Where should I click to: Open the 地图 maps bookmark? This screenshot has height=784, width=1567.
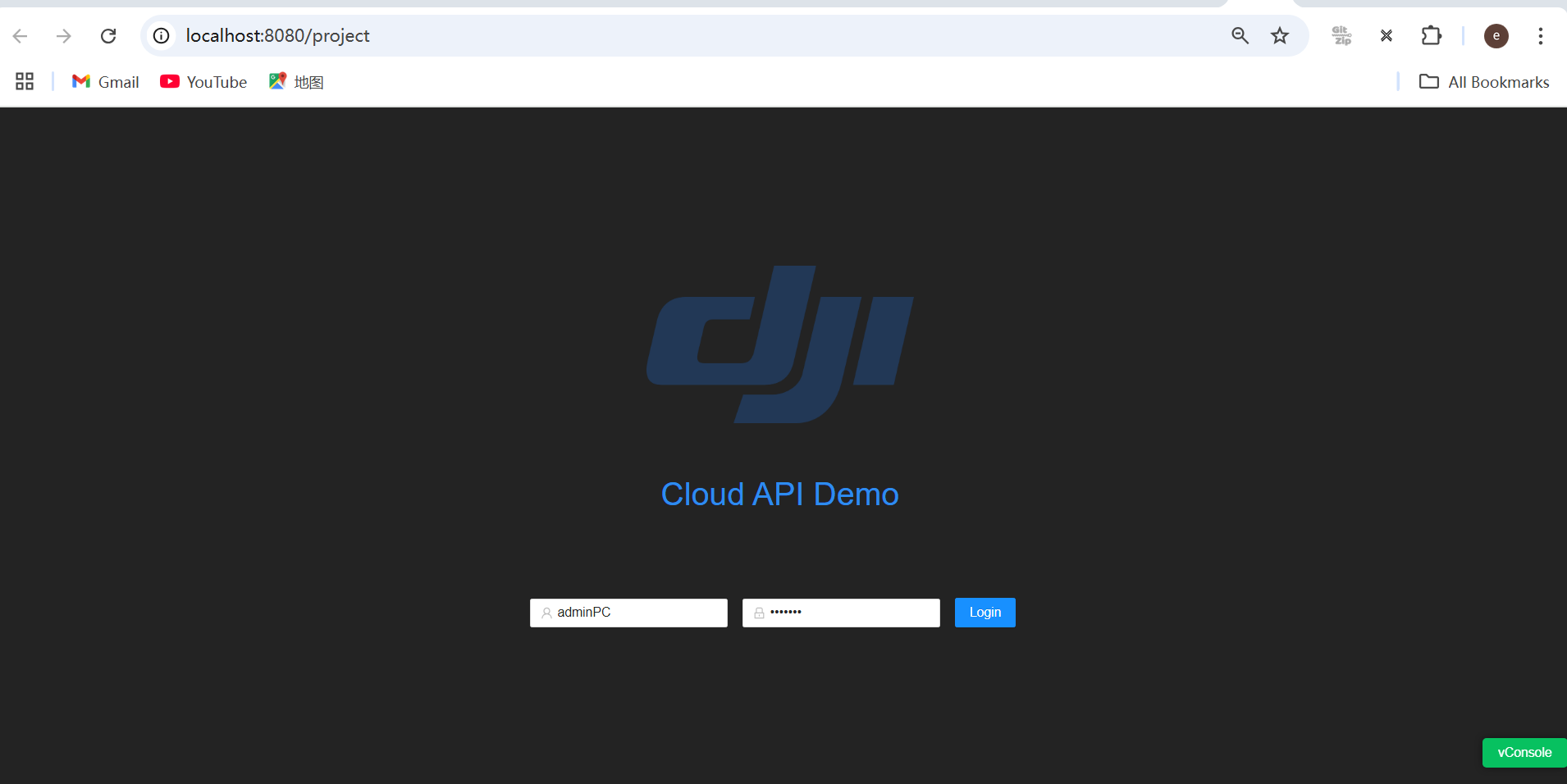(296, 82)
